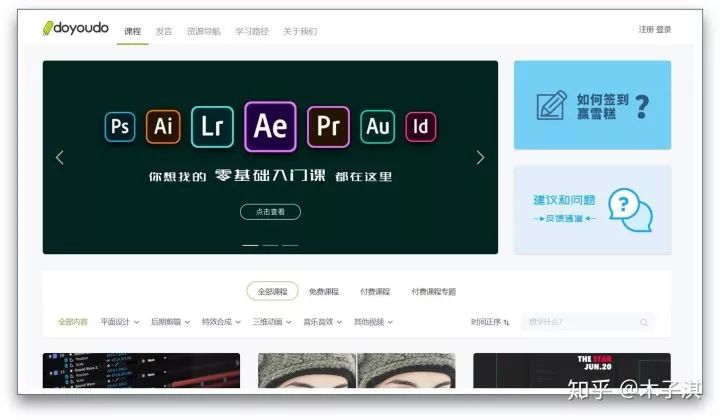Select the InDesign (Id) icon
The height and width of the screenshot is (420, 720).
421,127
